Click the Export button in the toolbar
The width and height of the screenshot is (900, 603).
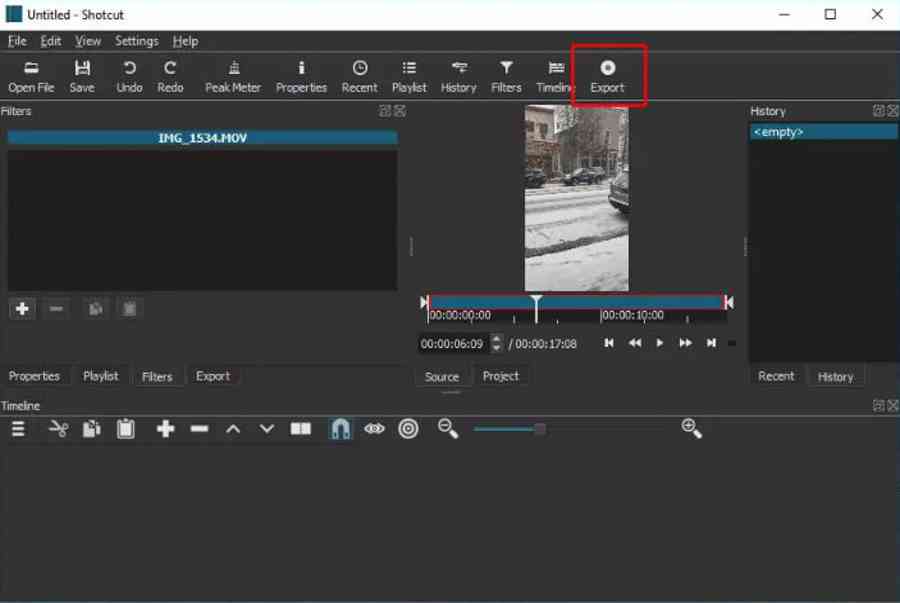[x=607, y=76]
